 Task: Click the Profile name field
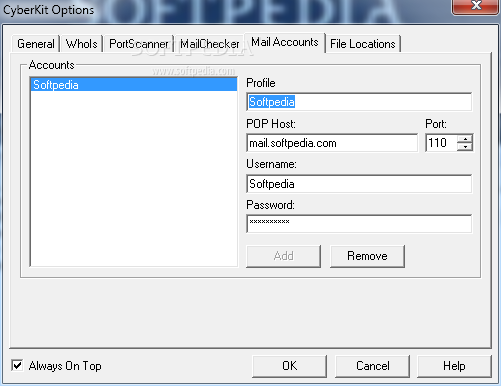click(359, 102)
